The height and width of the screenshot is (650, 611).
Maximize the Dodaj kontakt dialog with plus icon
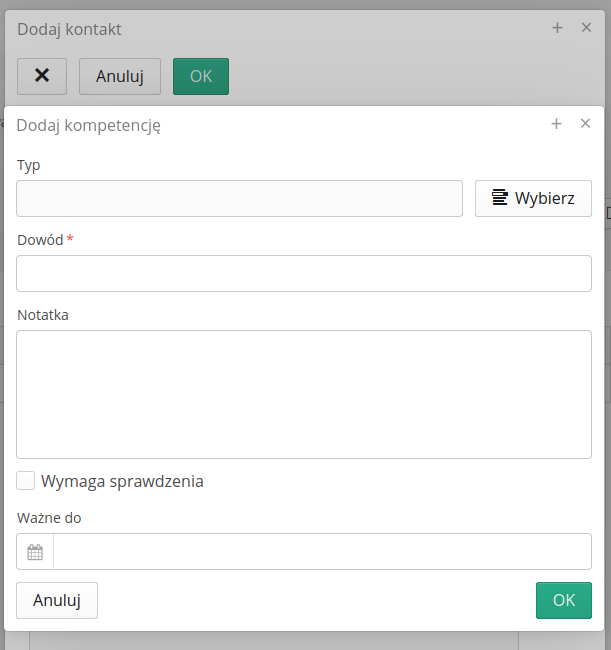coord(558,28)
